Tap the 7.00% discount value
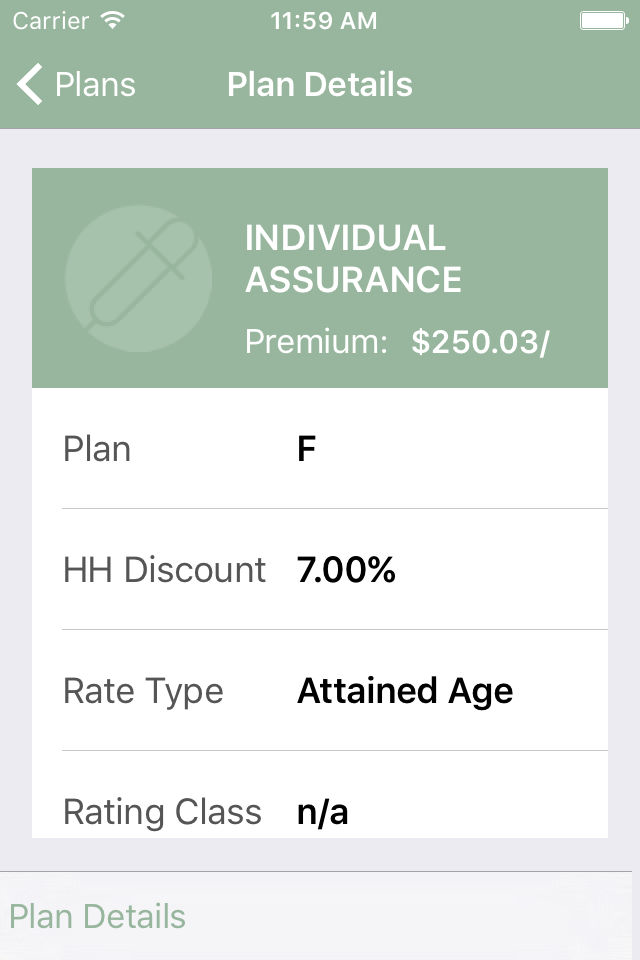Viewport: 640px width, 960px height. click(346, 570)
